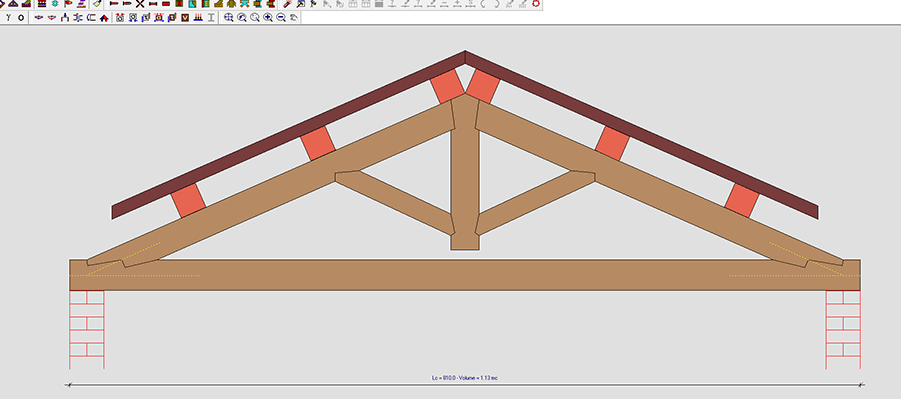Select the left dark-red roof covering slope
The image size is (901, 399).
287,135
